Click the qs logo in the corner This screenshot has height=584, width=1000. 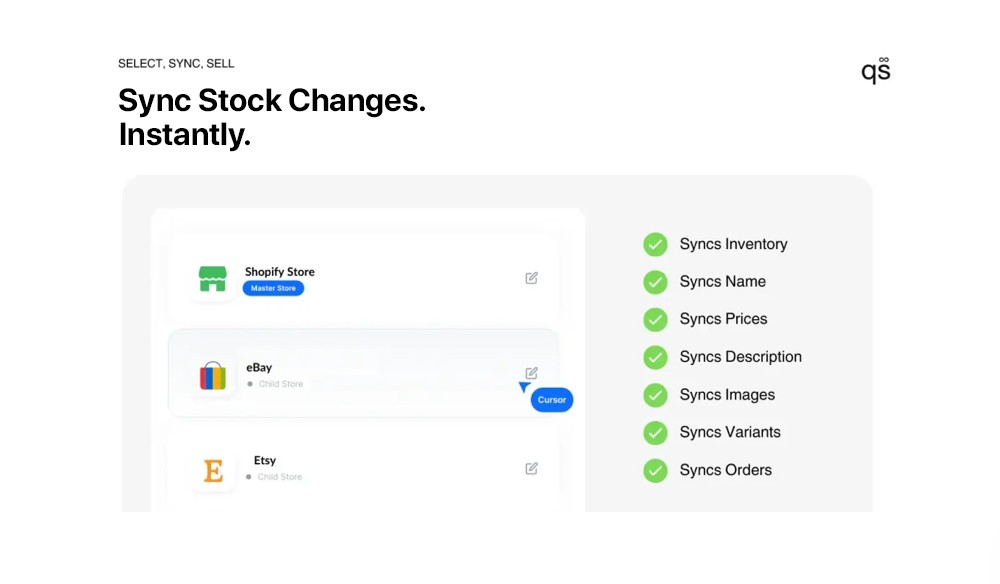click(875, 69)
